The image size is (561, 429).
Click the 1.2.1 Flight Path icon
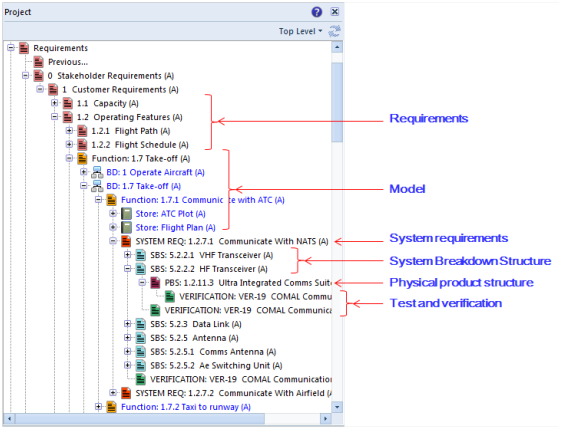[x=82, y=131]
